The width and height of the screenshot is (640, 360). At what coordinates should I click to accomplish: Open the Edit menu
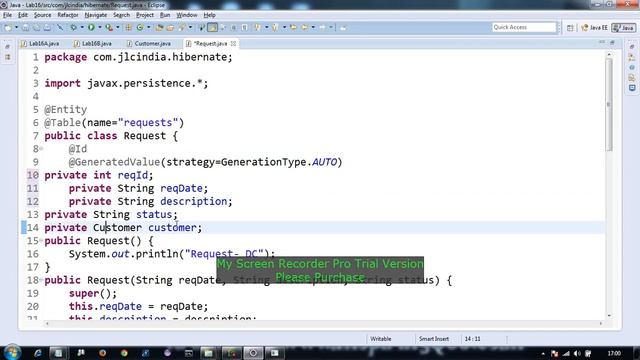(23, 15)
